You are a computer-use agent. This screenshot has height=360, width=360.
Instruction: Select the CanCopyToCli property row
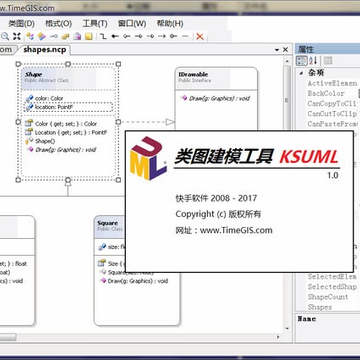click(x=332, y=104)
